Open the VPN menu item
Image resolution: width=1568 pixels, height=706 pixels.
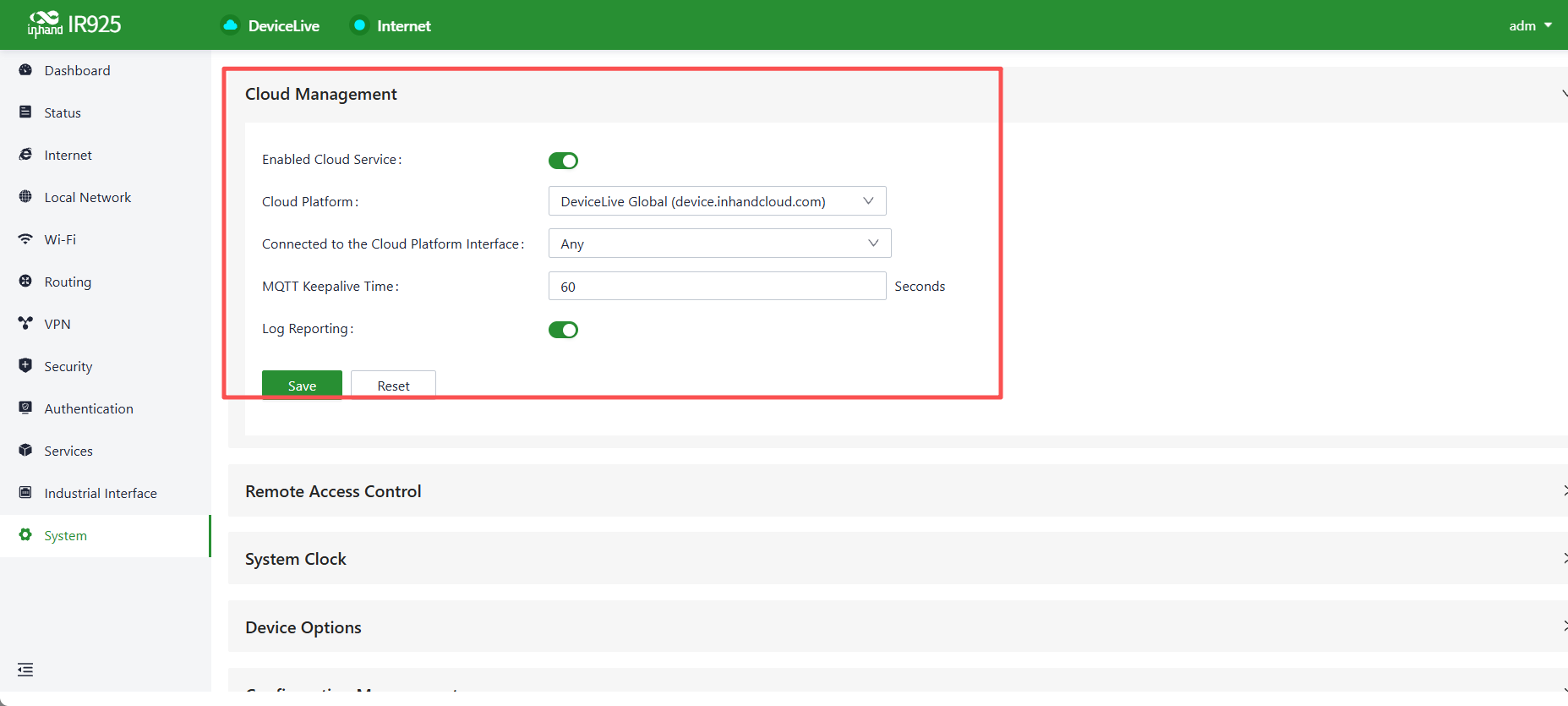click(x=105, y=324)
